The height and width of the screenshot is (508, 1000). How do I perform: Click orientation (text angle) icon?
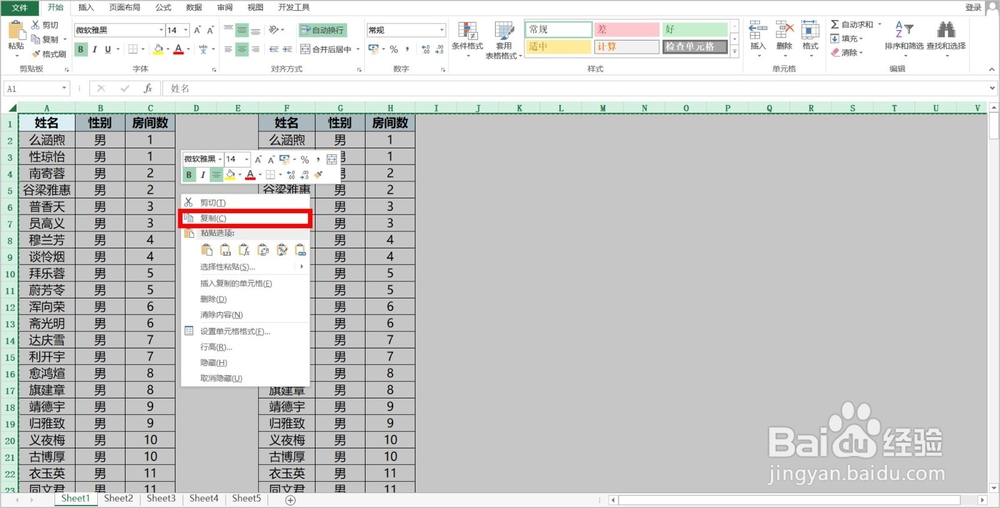pos(274,30)
